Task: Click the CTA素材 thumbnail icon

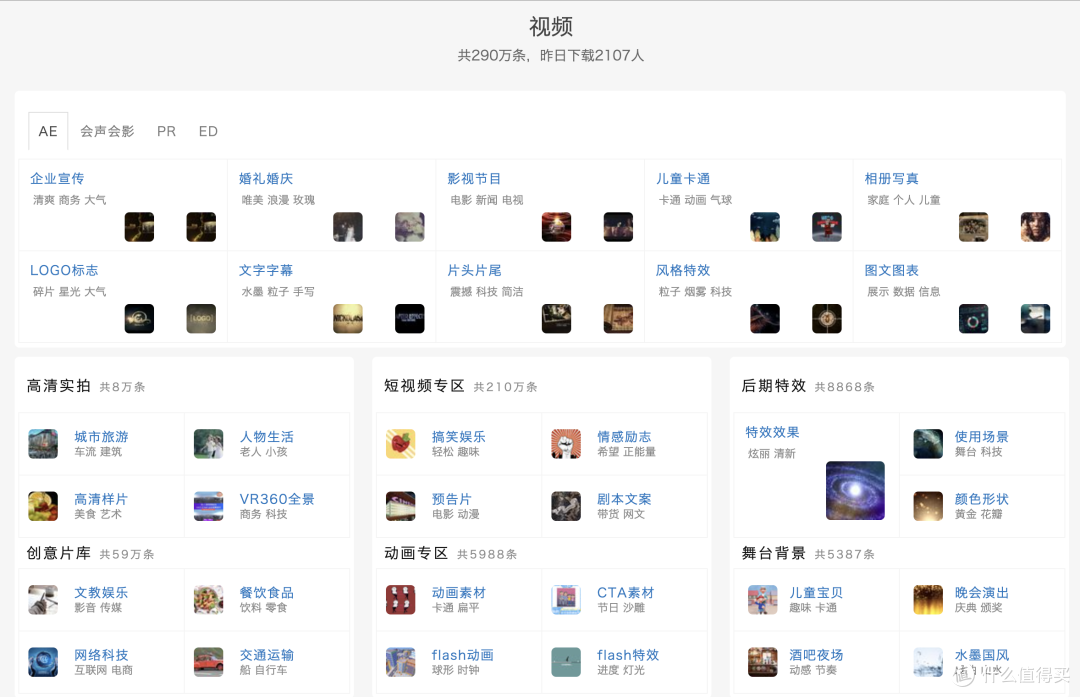Action: coord(565,599)
